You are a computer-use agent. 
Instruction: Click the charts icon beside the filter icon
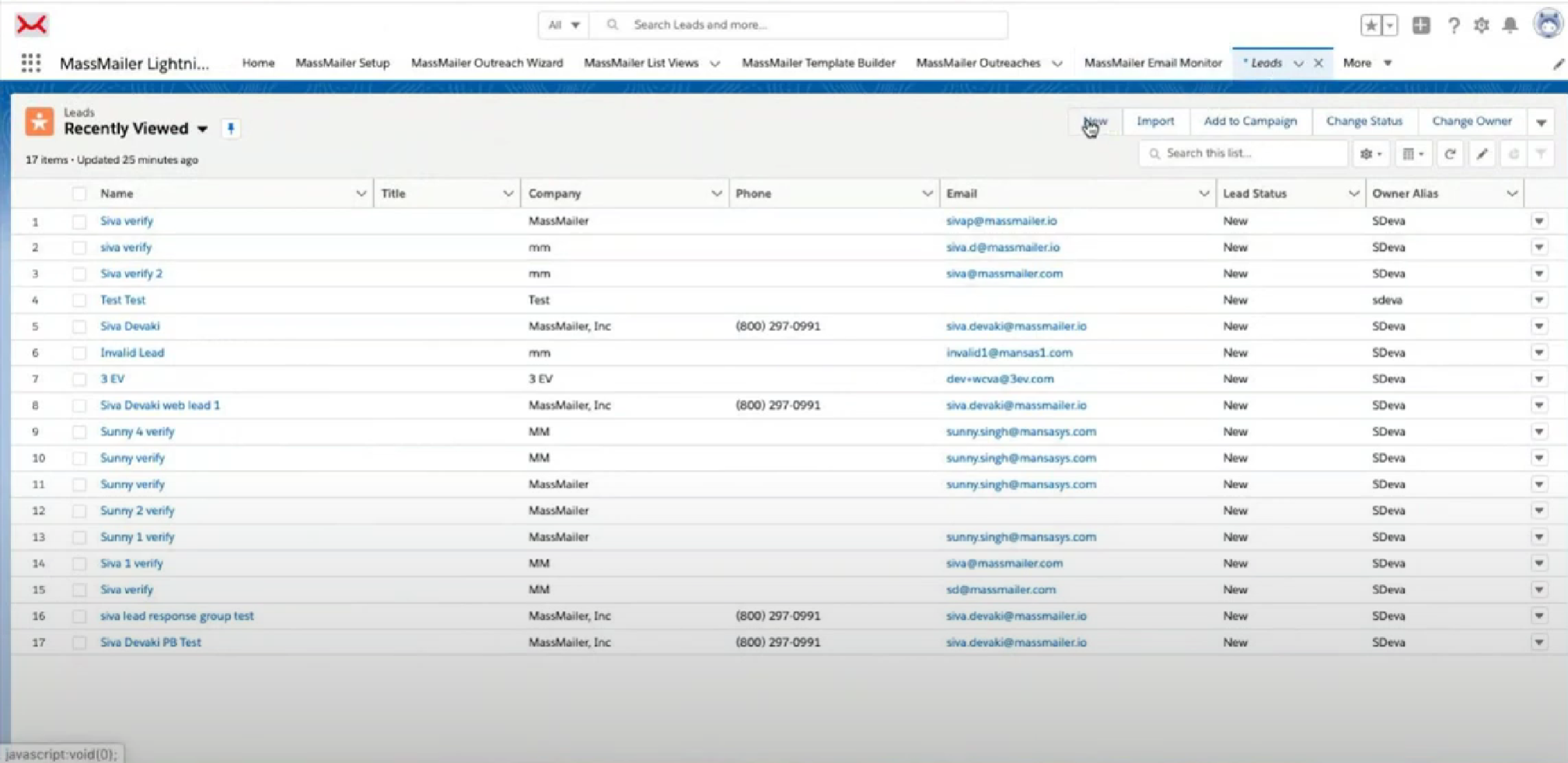[x=1513, y=154]
